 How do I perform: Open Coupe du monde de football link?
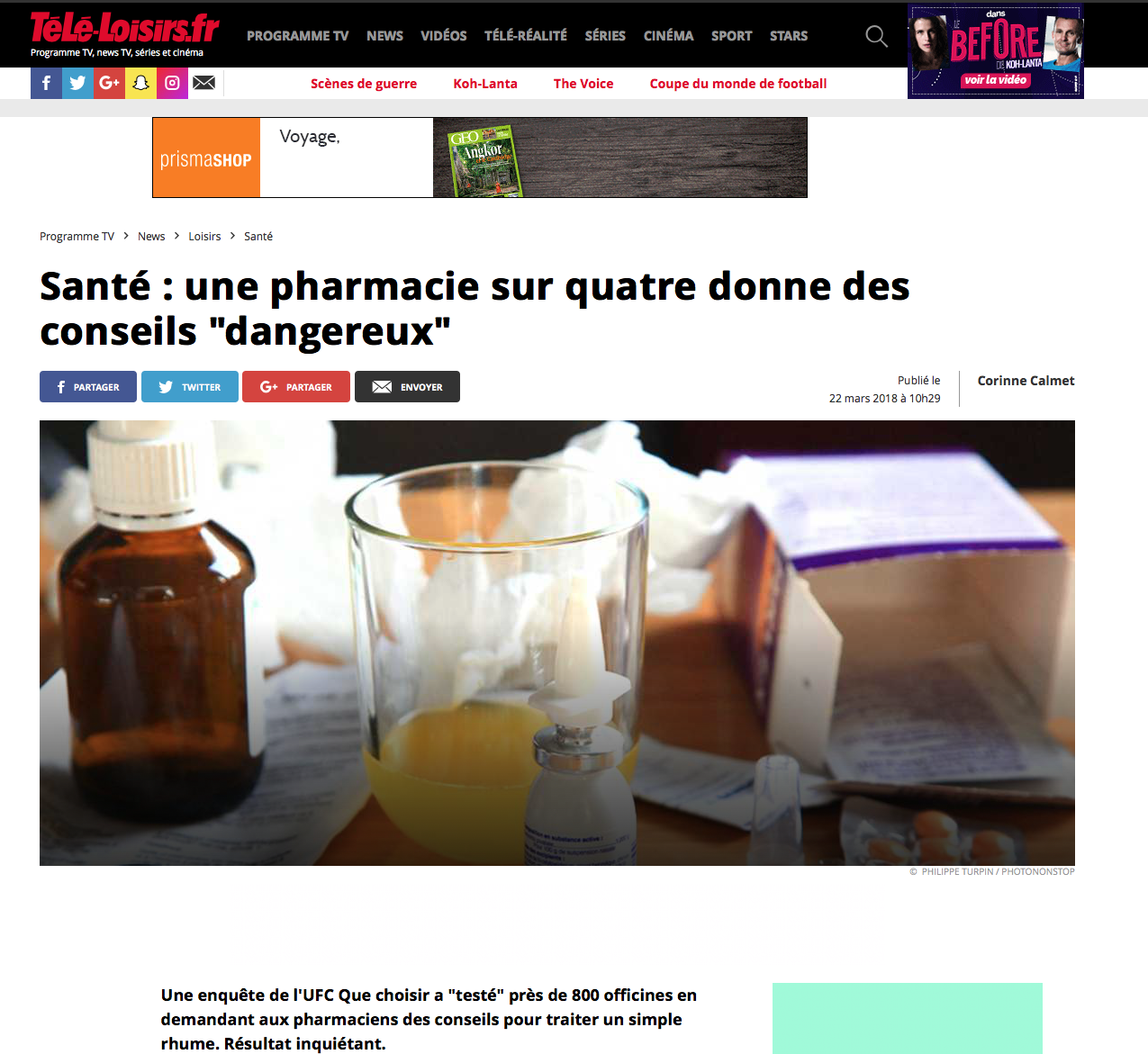click(x=738, y=84)
